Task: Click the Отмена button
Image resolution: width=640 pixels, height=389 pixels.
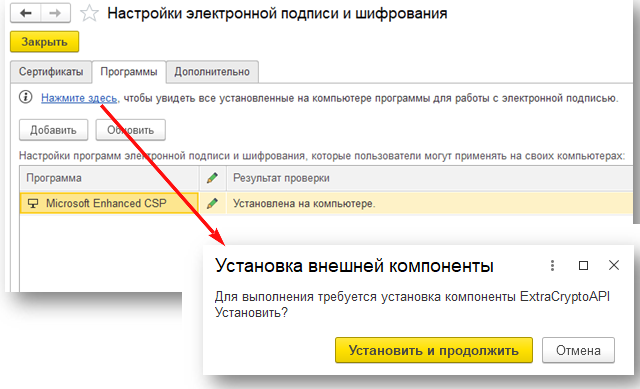Action: click(578, 350)
